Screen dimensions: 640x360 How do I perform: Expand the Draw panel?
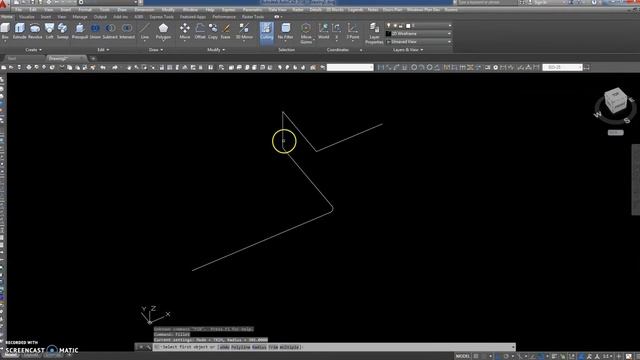(x=156, y=50)
